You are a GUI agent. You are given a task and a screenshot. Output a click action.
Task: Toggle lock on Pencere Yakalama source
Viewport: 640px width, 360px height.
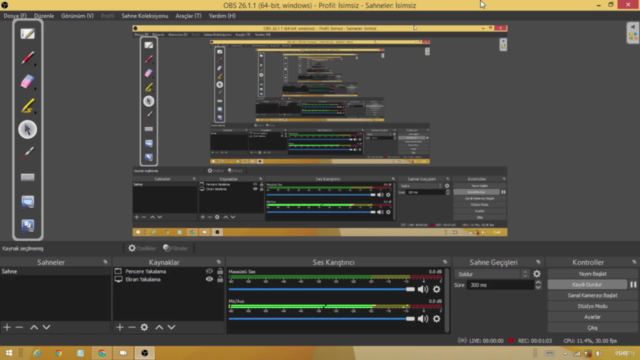220,271
